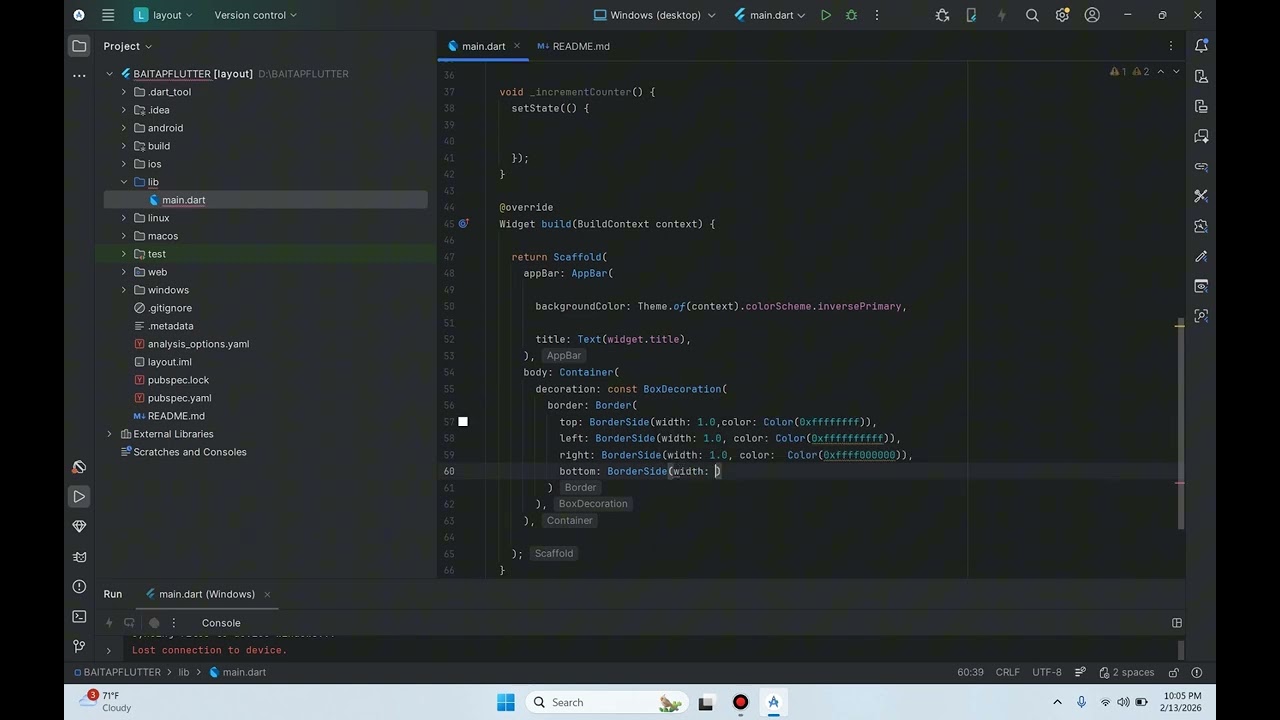Viewport: 1280px width, 720px height.
Task: Expand the test folder
Action: tap(124, 254)
